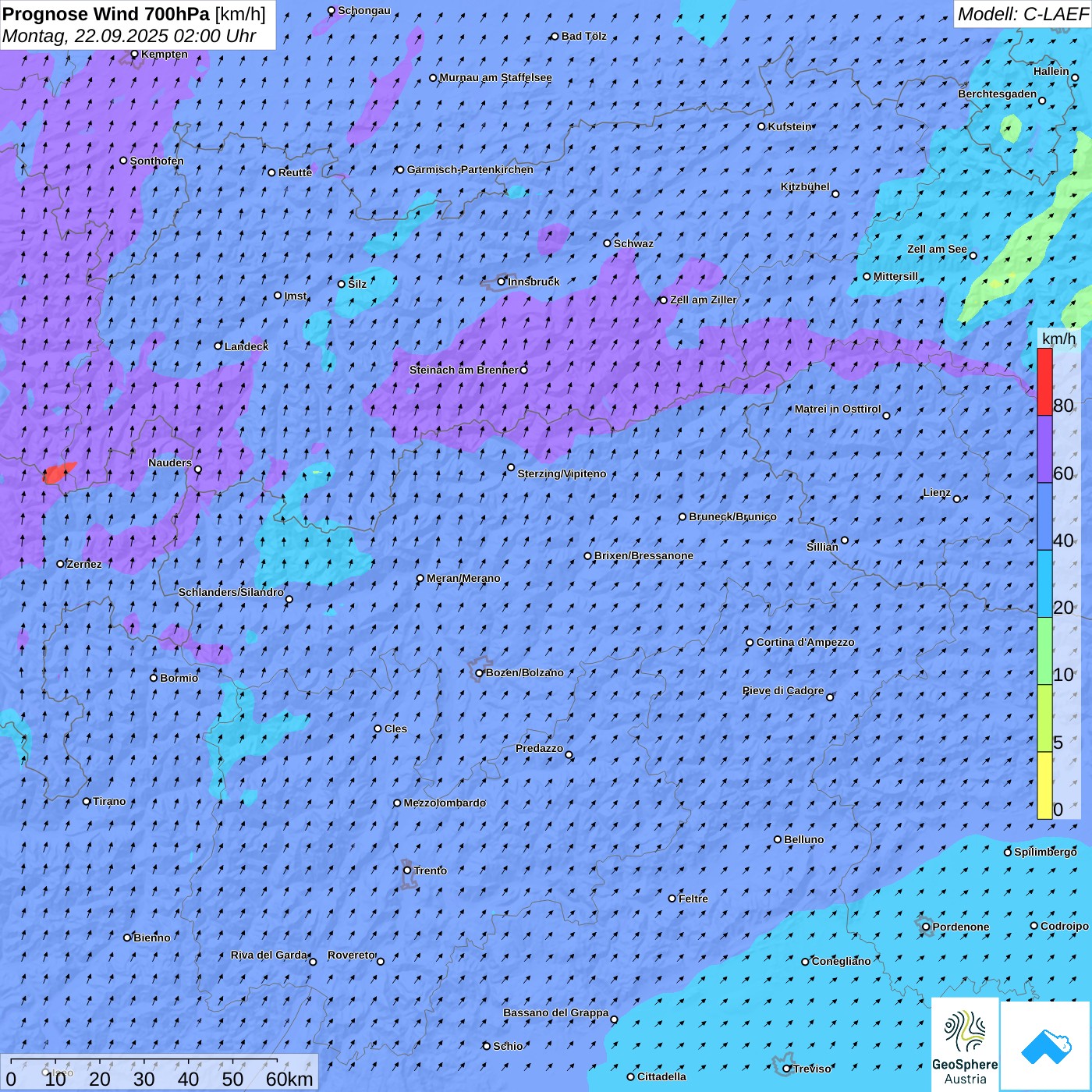Click the 'Prognose Wind 700hPa' title

pyautogui.click(x=106, y=13)
